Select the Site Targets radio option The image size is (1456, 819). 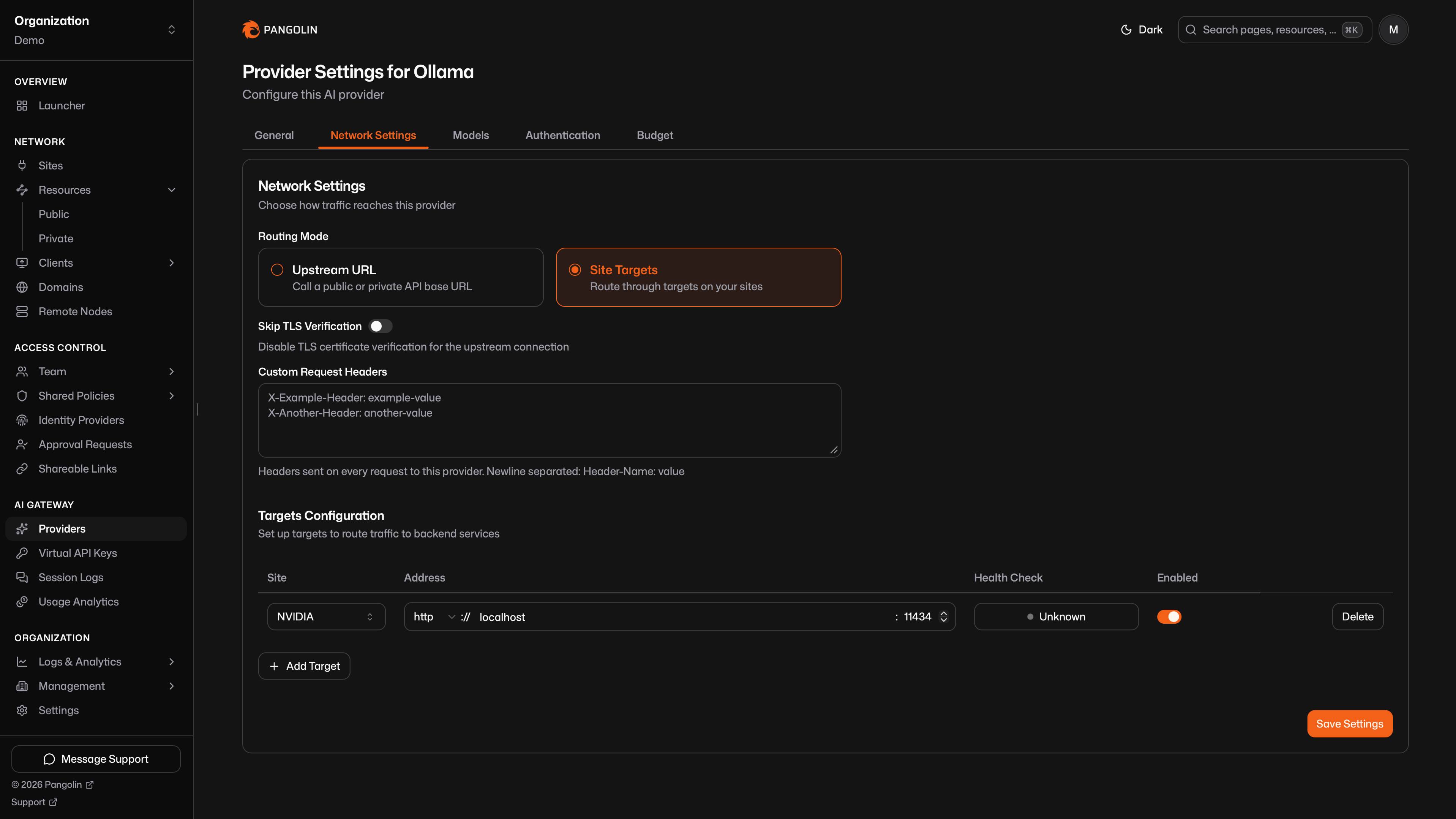click(x=575, y=270)
